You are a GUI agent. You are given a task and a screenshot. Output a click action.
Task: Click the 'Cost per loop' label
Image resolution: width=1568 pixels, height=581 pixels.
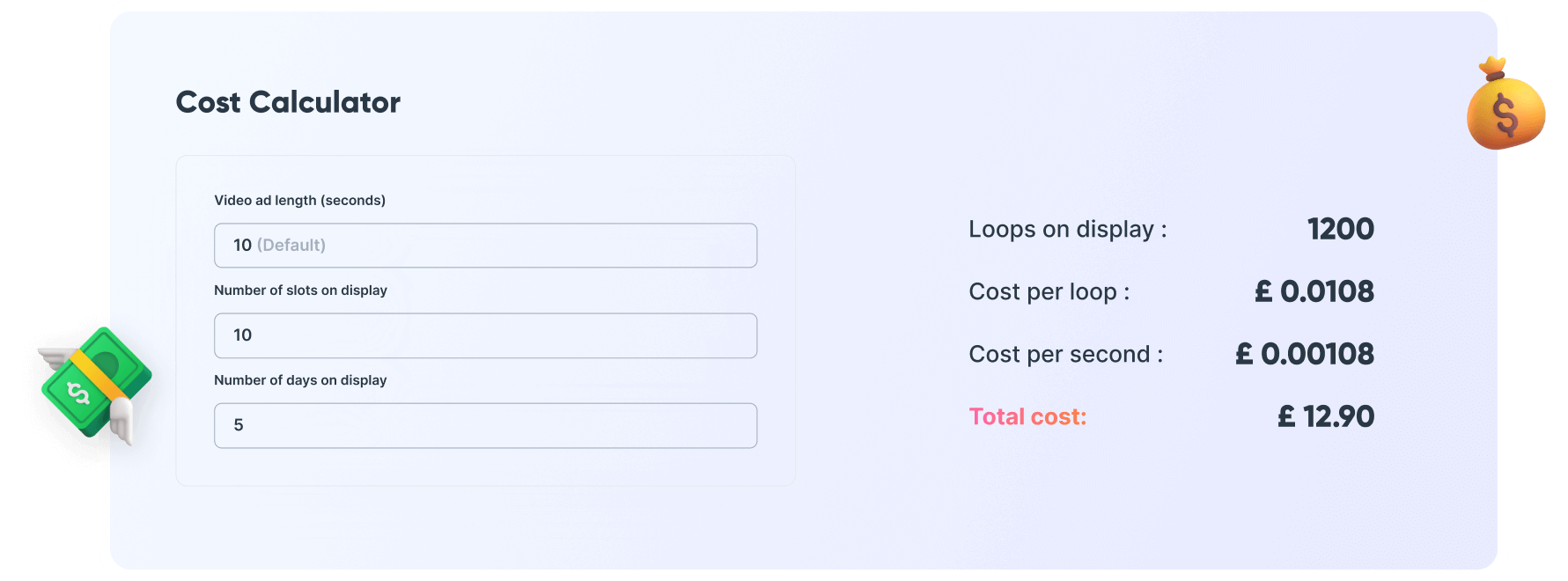click(1049, 292)
